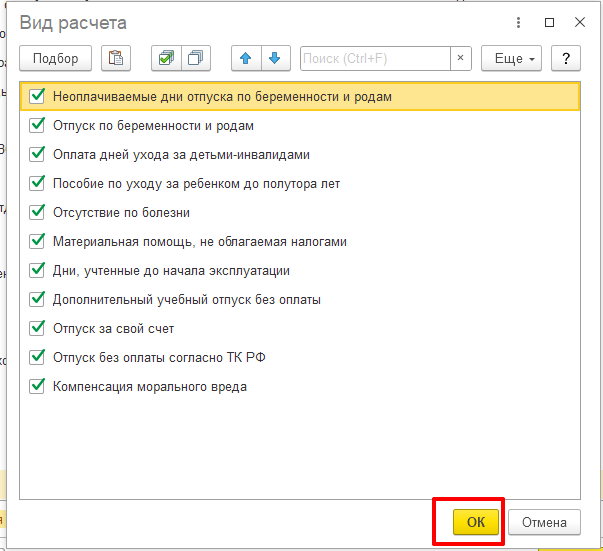Click the Подбор button
The width and height of the screenshot is (603, 551).
pos(55,58)
